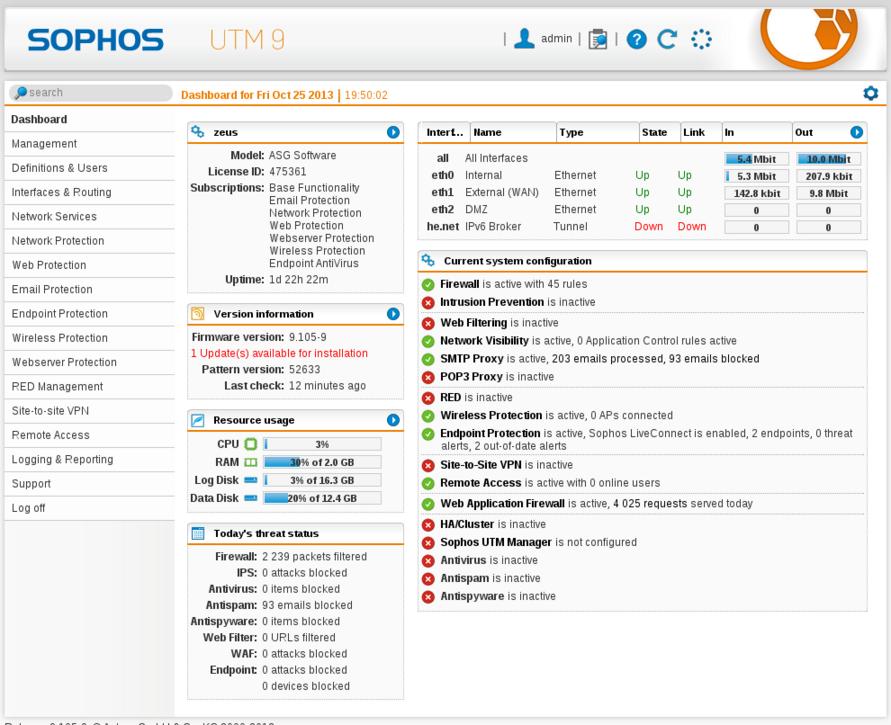Click the Uptime value 1d 22h 22m
This screenshot has width=891, height=725.
(x=298, y=280)
